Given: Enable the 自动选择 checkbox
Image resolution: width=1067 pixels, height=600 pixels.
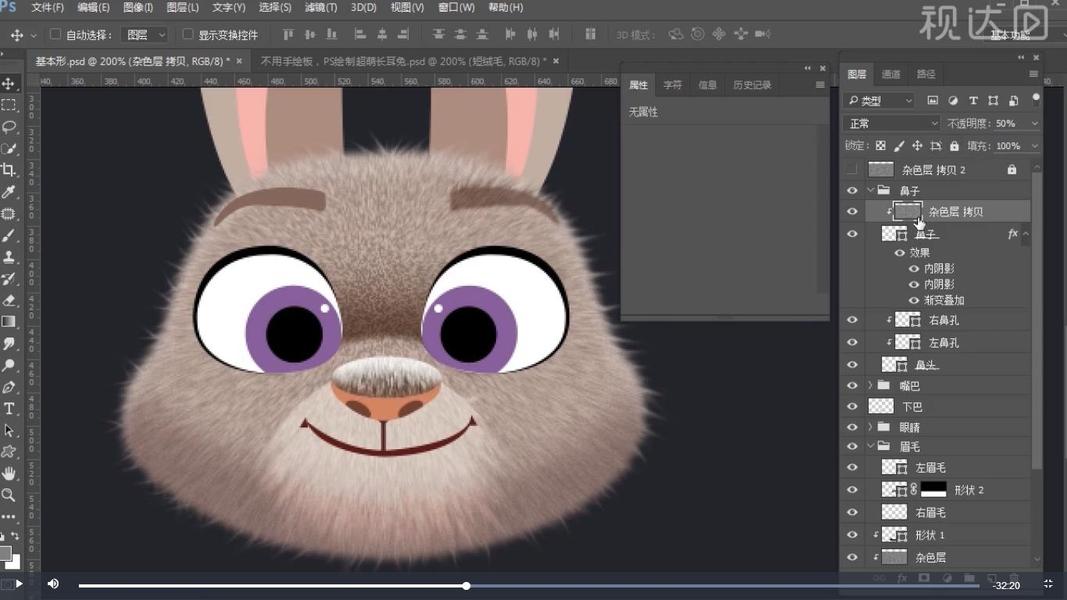Looking at the screenshot, I should point(56,34).
